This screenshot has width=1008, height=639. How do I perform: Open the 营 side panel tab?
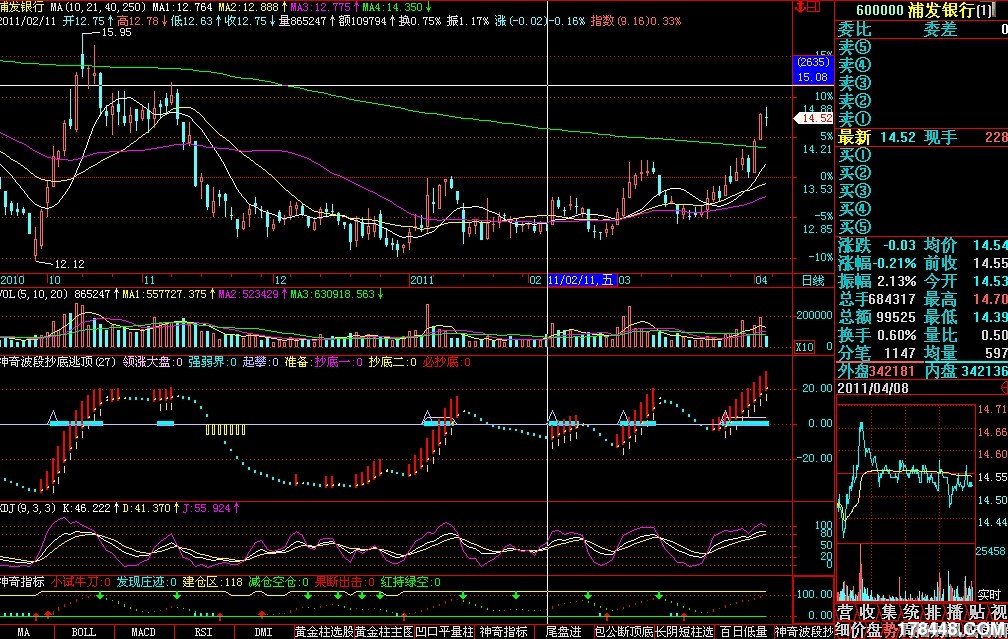click(x=845, y=612)
